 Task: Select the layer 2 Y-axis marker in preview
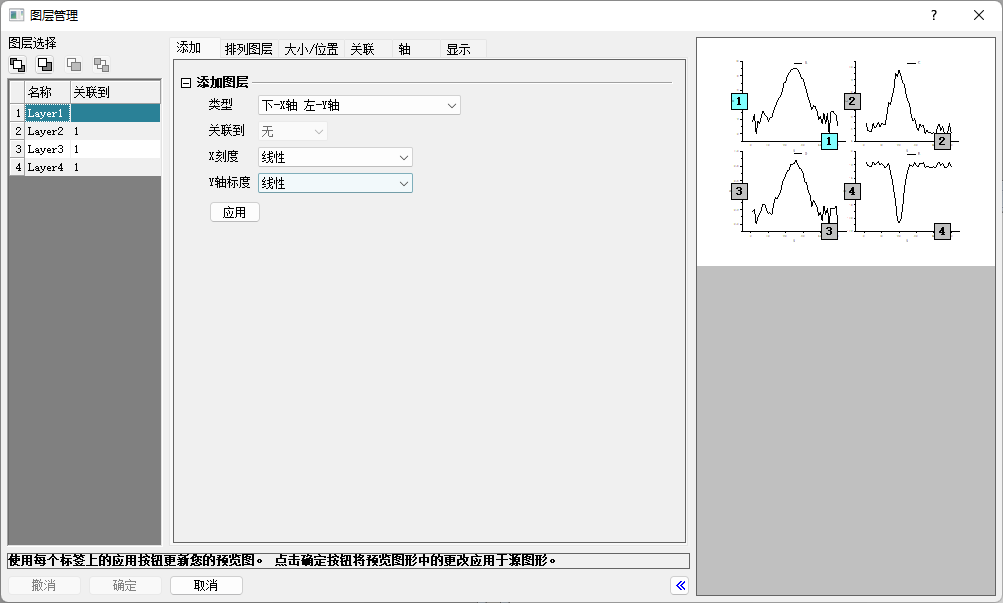click(x=852, y=101)
